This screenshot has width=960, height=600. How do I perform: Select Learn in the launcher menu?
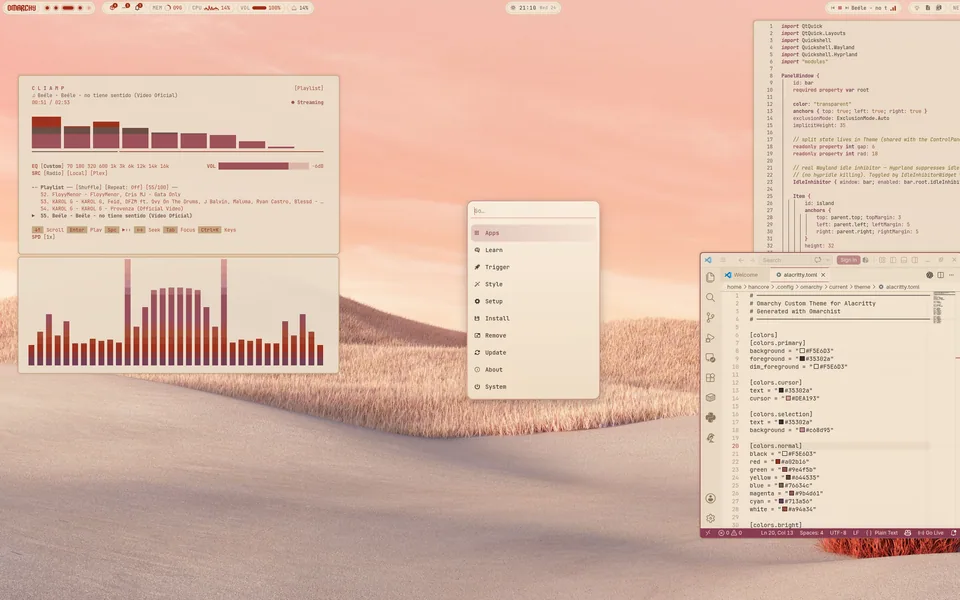533,250
